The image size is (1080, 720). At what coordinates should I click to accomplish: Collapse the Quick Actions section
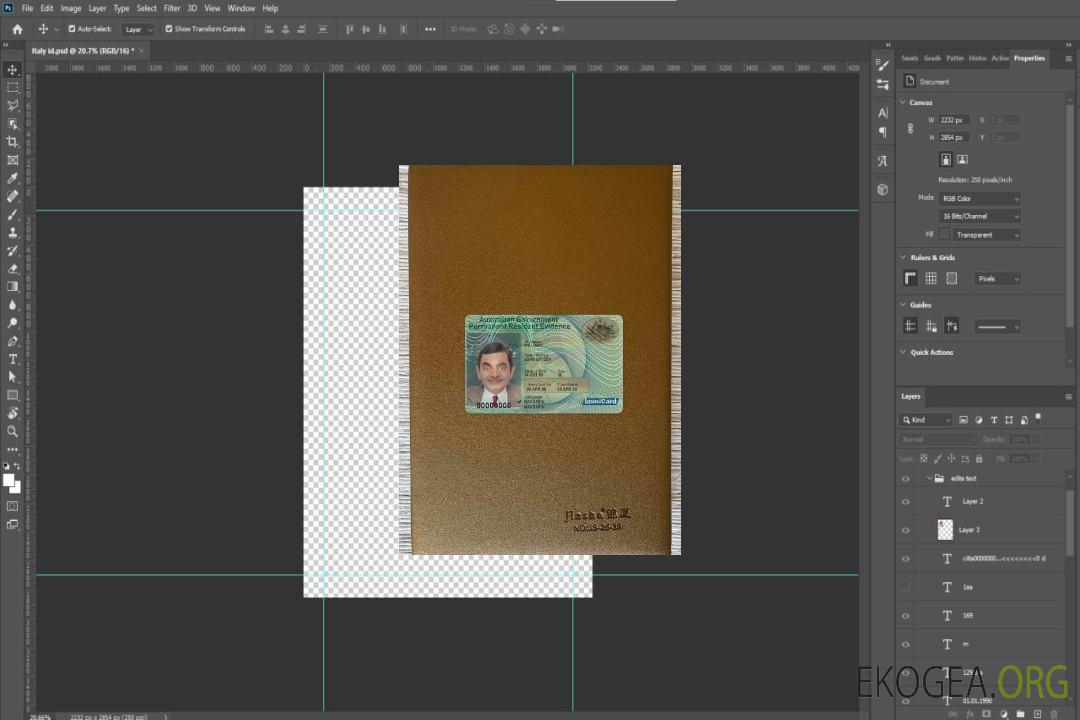(x=904, y=352)
